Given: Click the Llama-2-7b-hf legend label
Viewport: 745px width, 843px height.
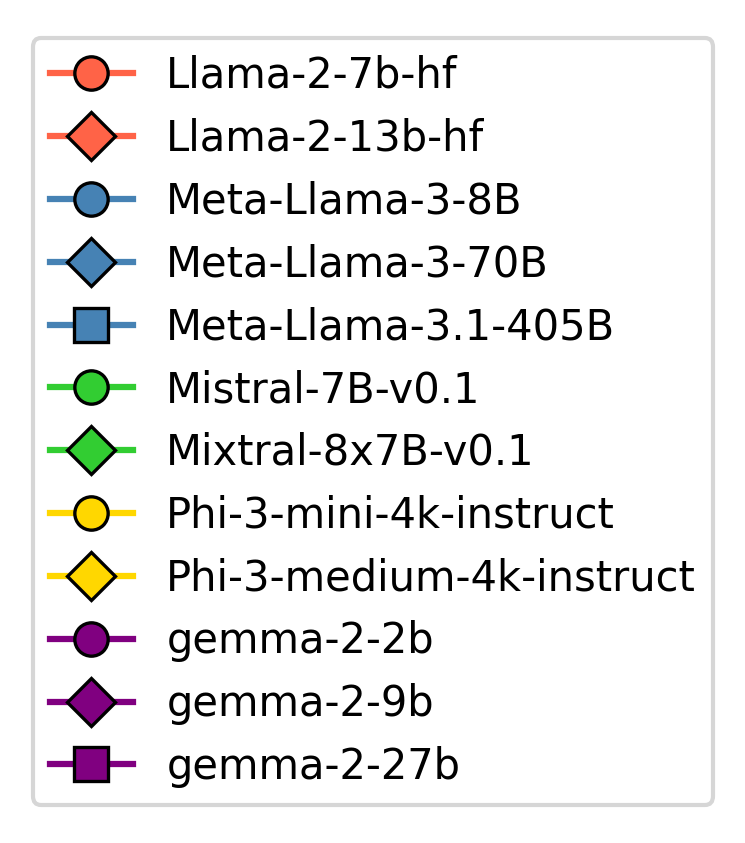Looking at the screenshot, I should [x=311, y=74].
